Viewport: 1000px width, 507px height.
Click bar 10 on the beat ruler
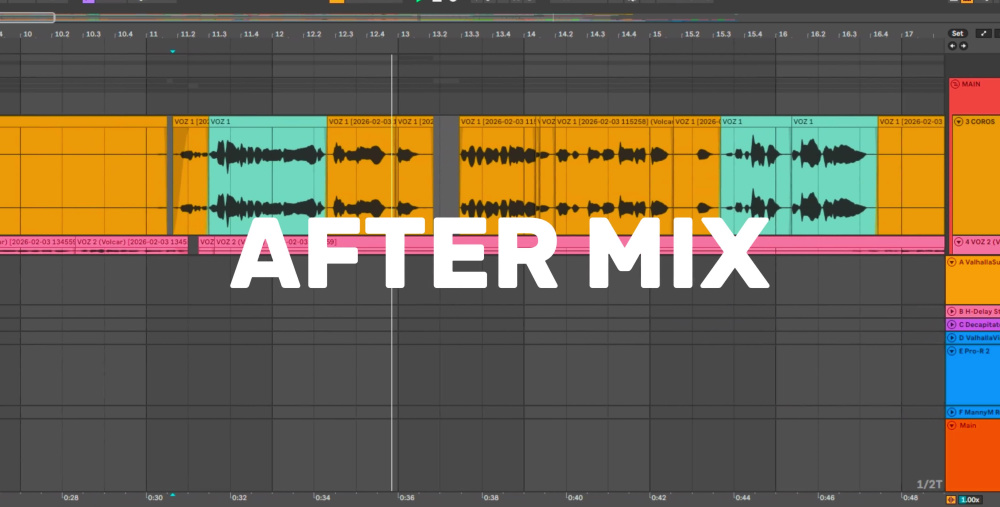(x=27, y=34)
